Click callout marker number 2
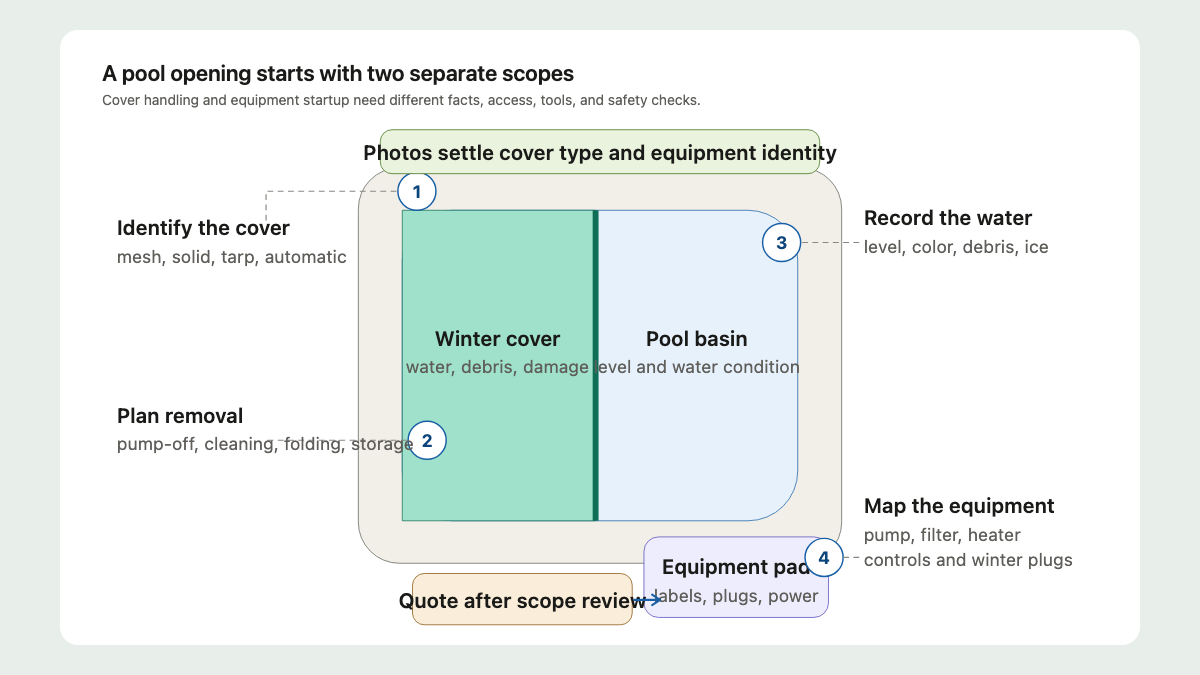Screen dimensions: 1200x675 (x=427, y=440)
